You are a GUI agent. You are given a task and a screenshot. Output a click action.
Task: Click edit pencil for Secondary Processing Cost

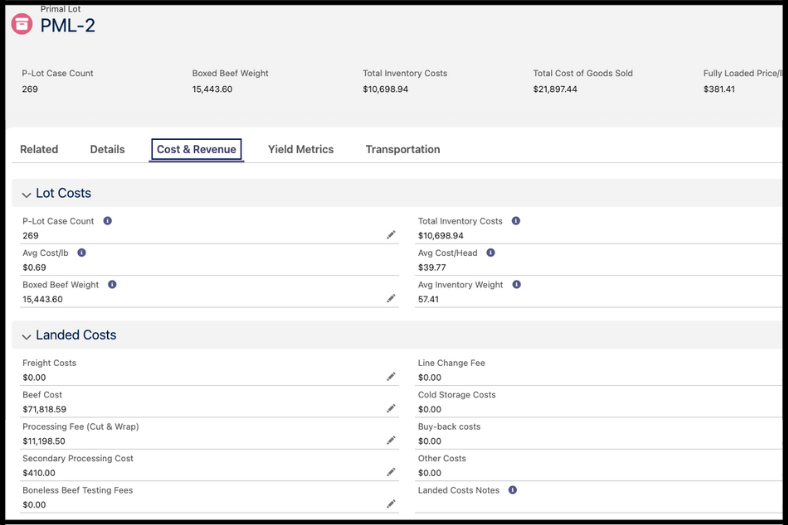391,472
